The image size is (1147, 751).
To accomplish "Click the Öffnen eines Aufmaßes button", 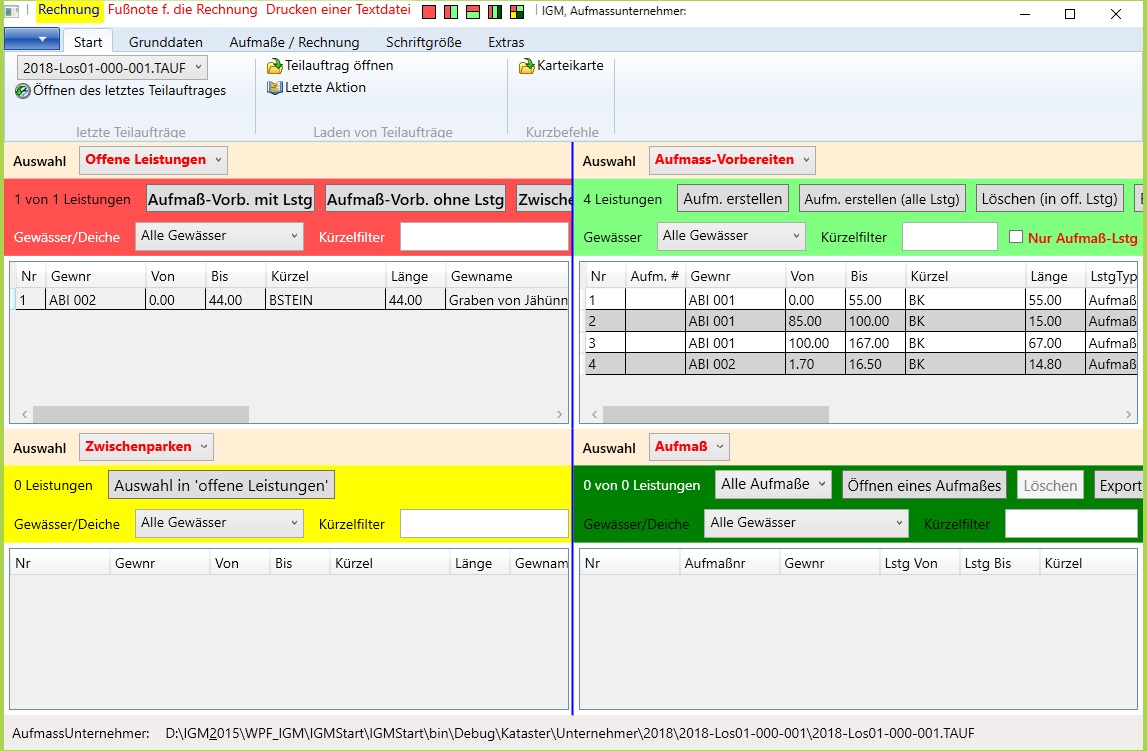I will 924,485.
